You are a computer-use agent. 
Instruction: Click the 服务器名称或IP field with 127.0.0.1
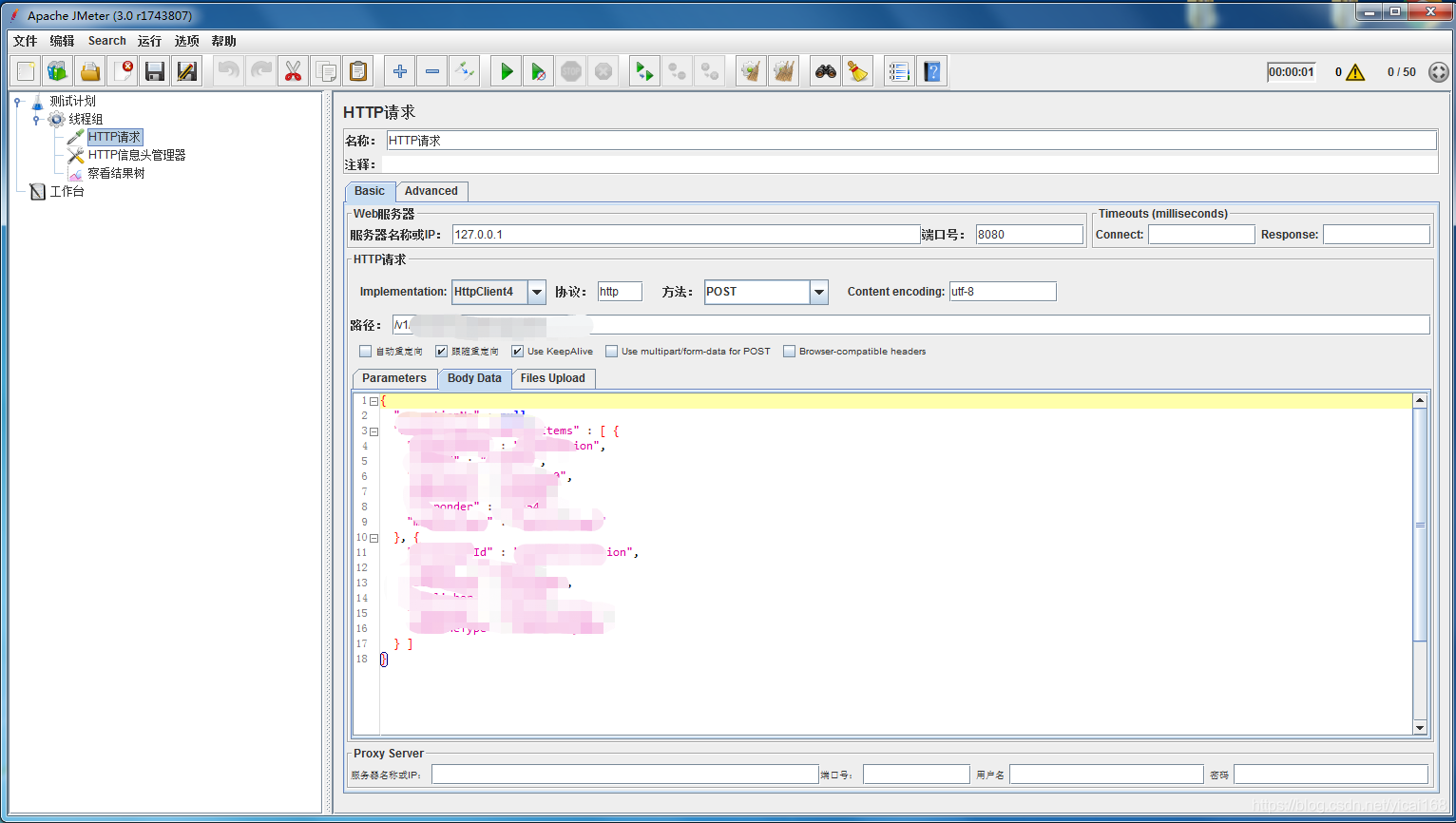686,235
